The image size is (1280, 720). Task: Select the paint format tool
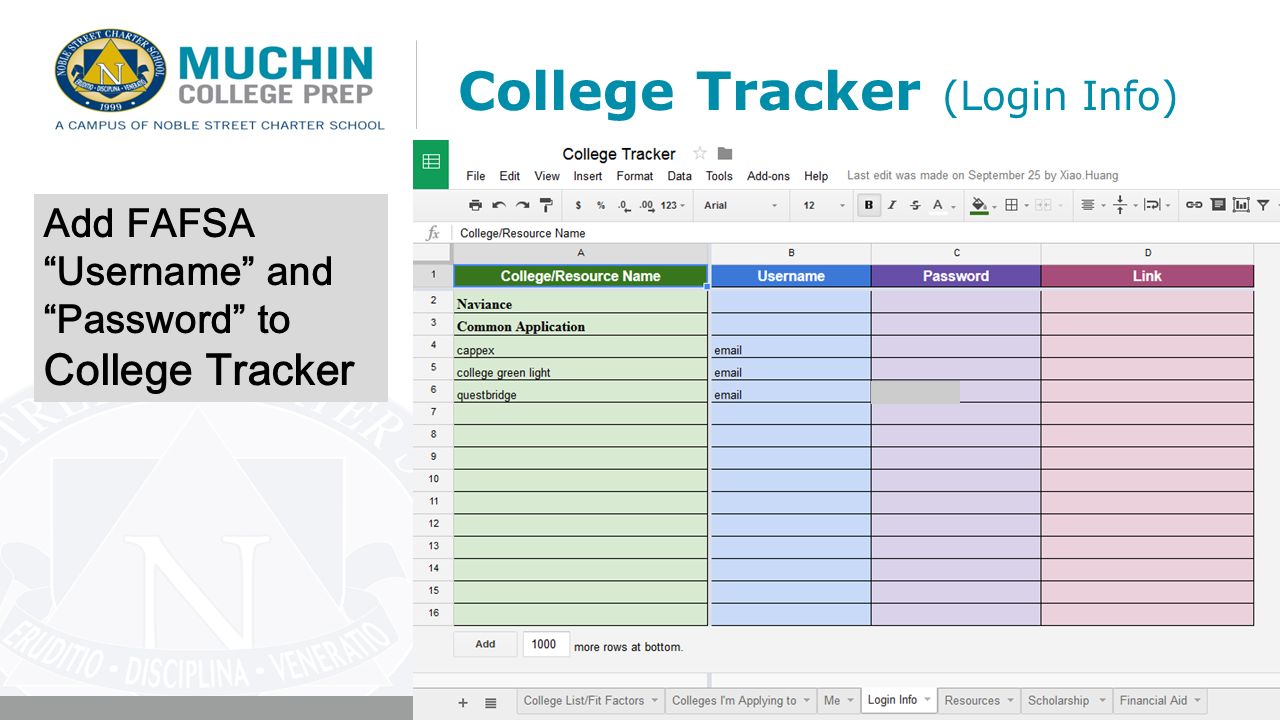546,205
